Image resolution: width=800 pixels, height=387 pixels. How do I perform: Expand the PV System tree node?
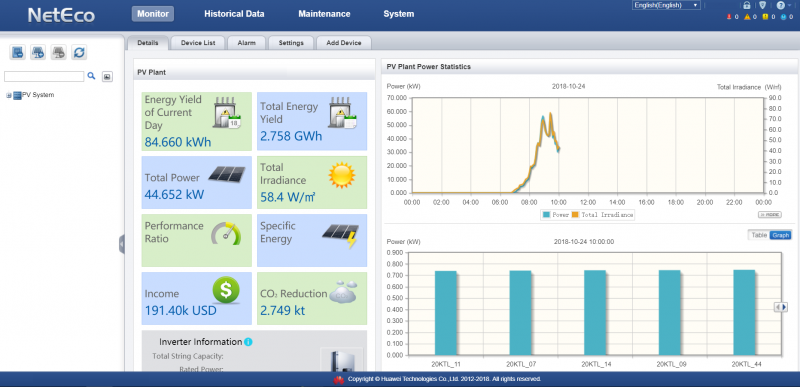[8, 95]
